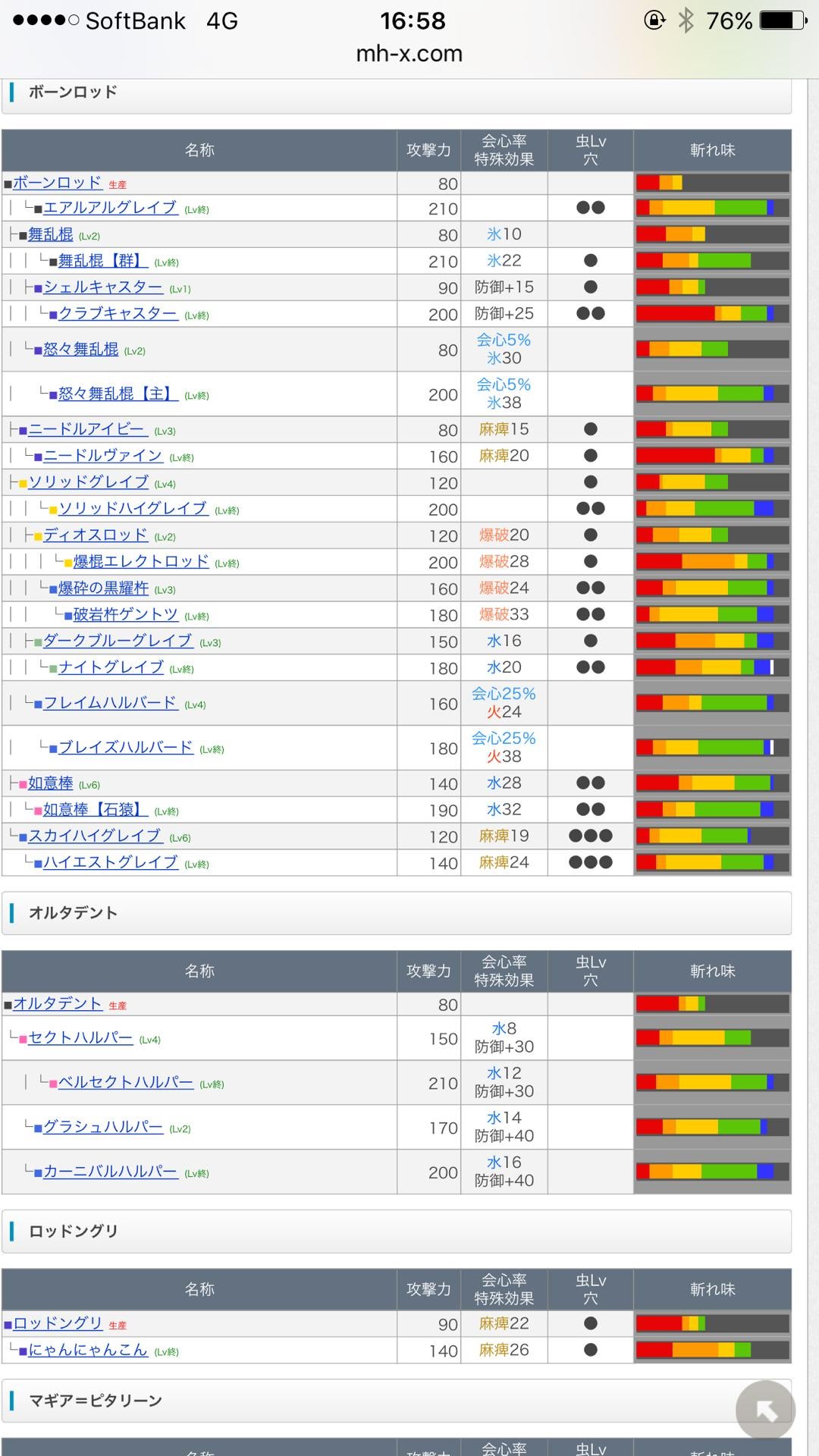Screen dimensions: 819x1456
Task: Open the ニードルアイビー link
Action: 87,429
